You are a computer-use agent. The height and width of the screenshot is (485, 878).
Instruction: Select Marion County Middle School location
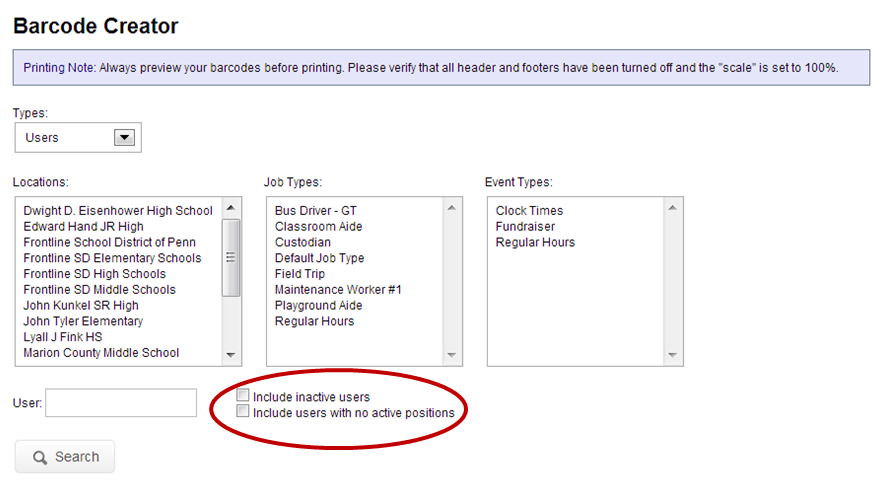tap(101, 353)
